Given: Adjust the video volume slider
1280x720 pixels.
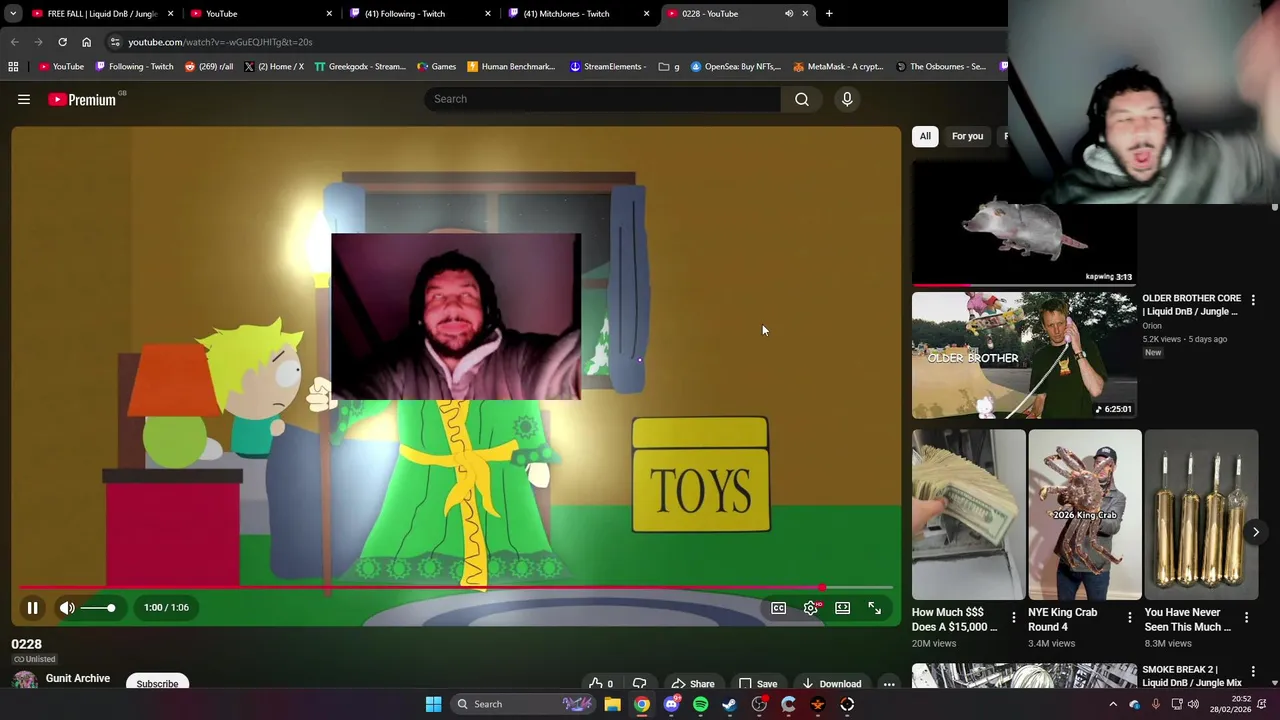Looking at the screenshot, I should [98, 607].
